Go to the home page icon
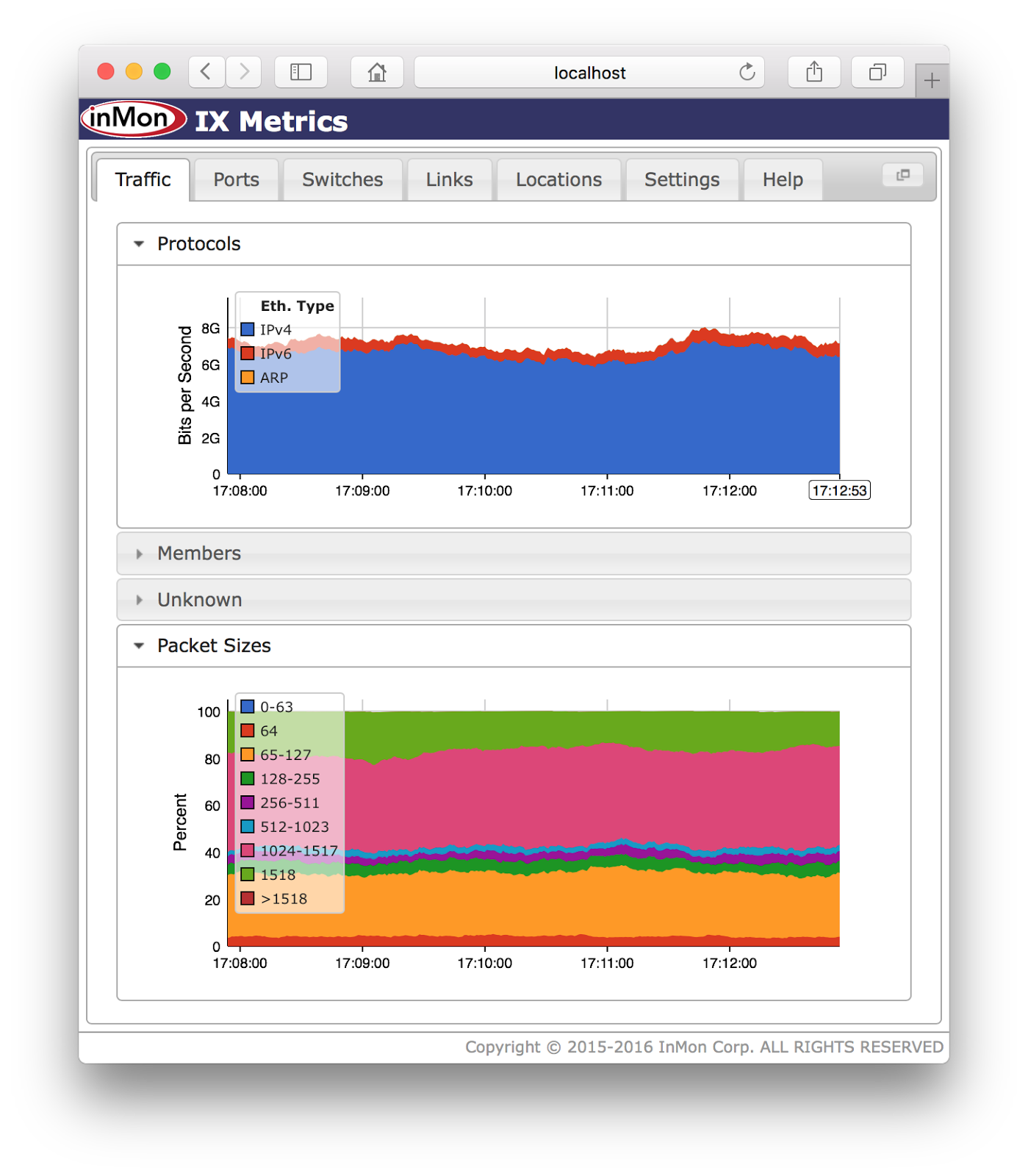The width and height of the screenshot is (1028, 1176). (377, 72)
